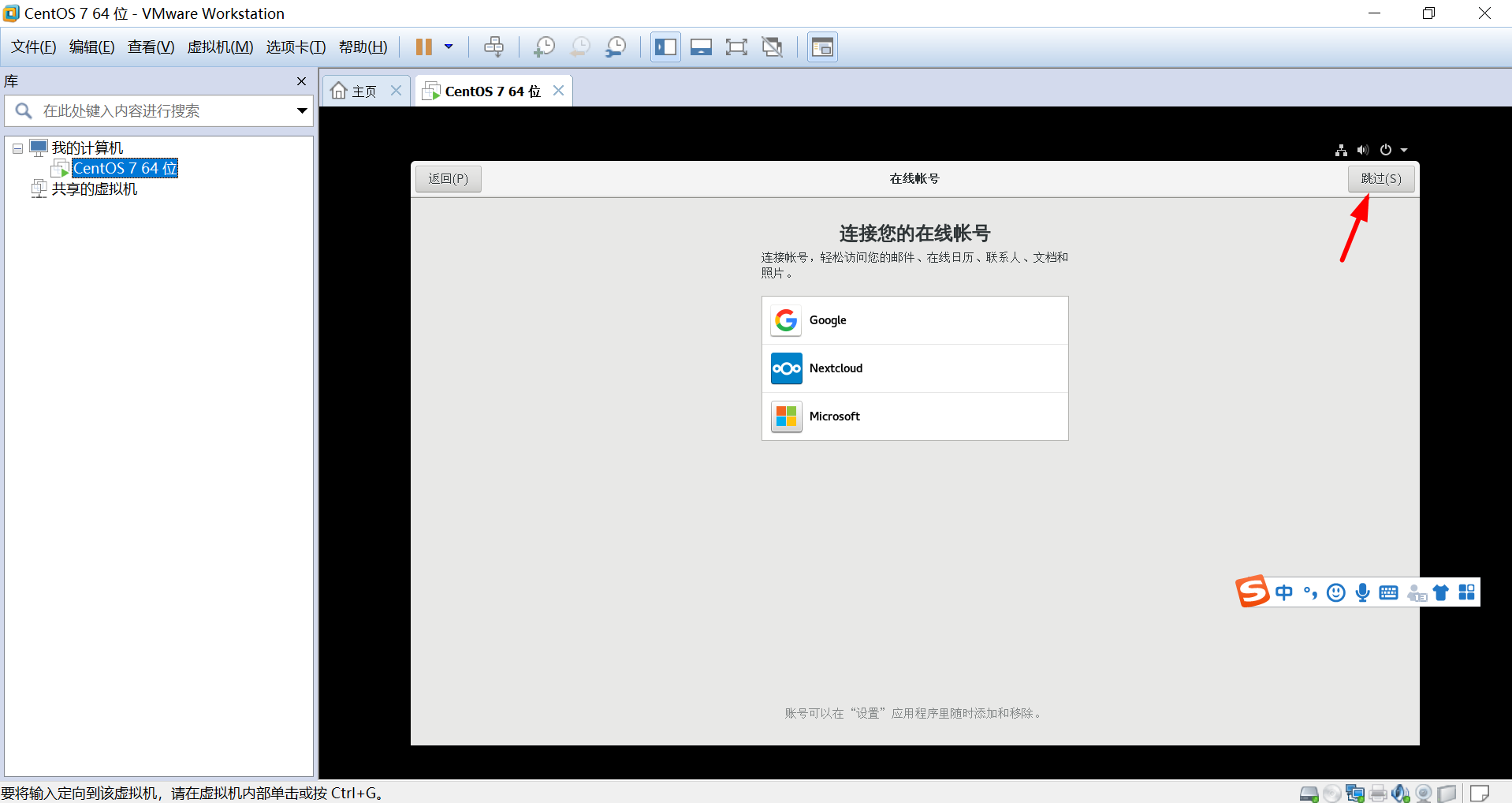Collapse the 我的计算机 tree node
The image size is (1512, 803).
tap(17, 148)
